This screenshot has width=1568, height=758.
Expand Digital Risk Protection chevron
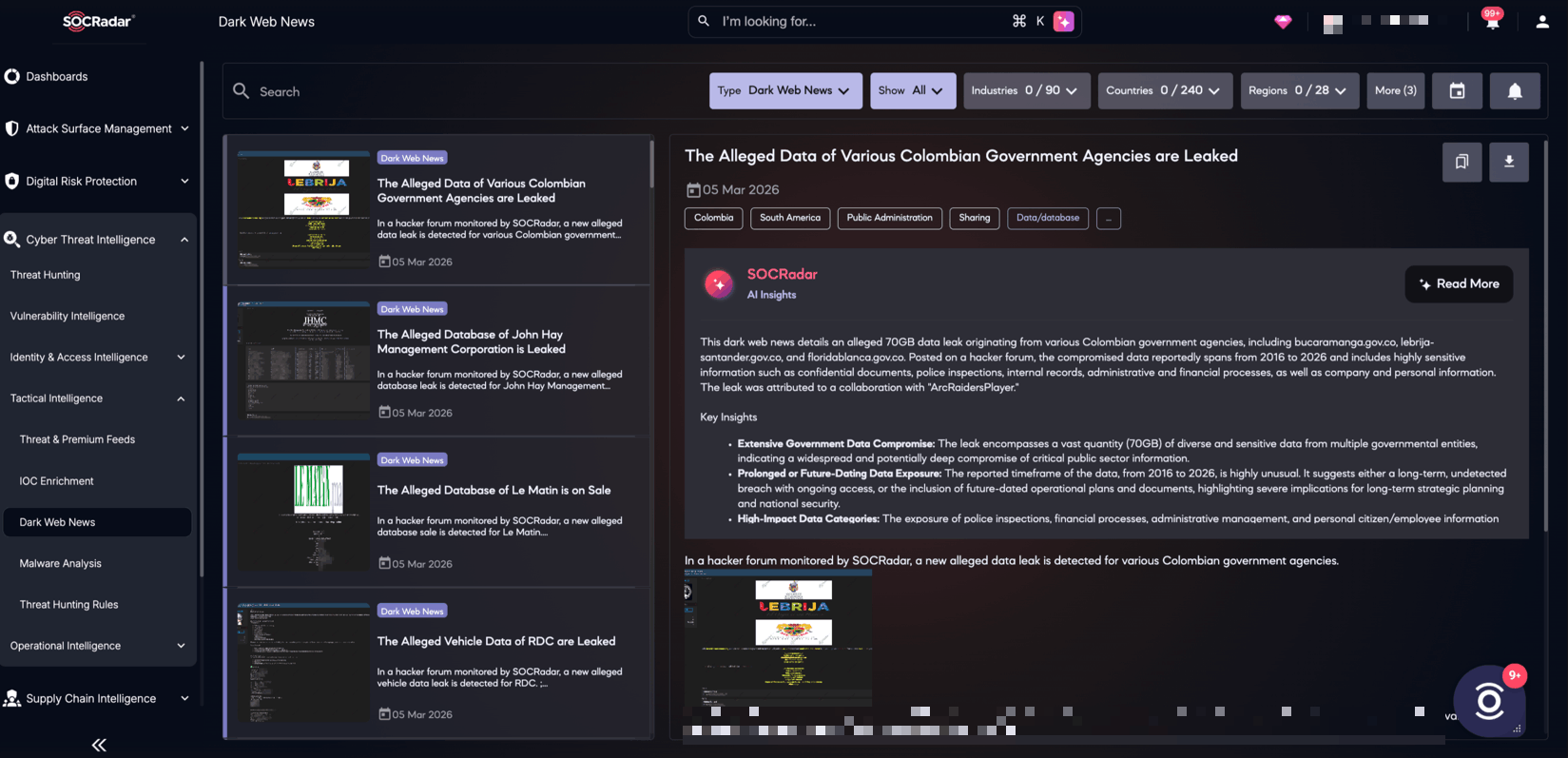184,181
